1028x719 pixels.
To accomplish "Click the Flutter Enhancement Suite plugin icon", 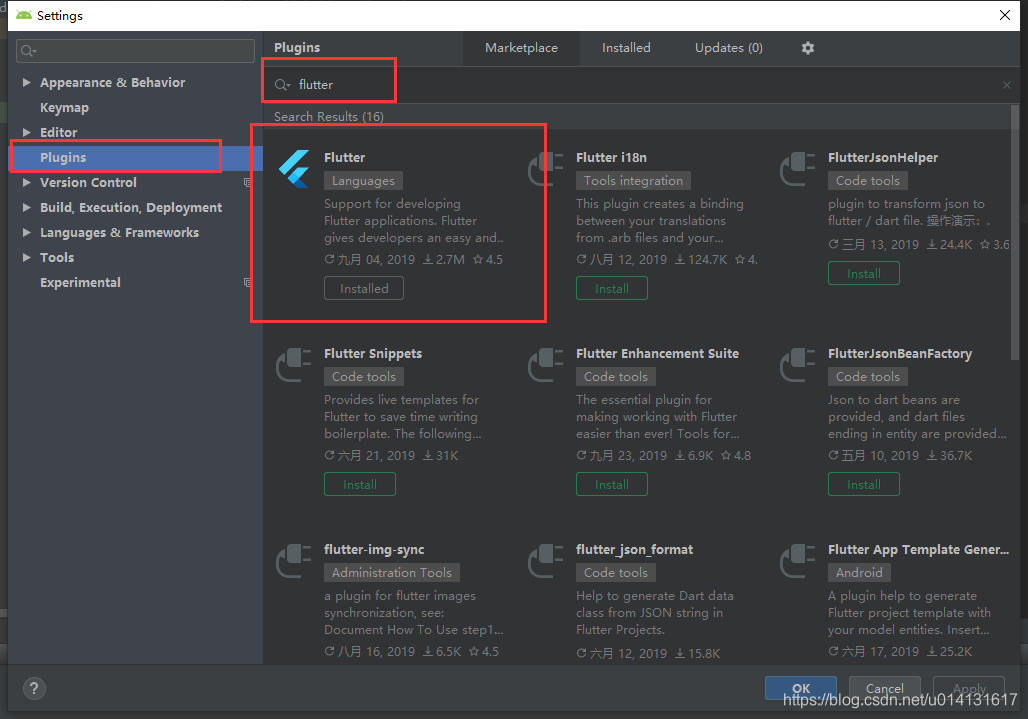I will [546, 364].
